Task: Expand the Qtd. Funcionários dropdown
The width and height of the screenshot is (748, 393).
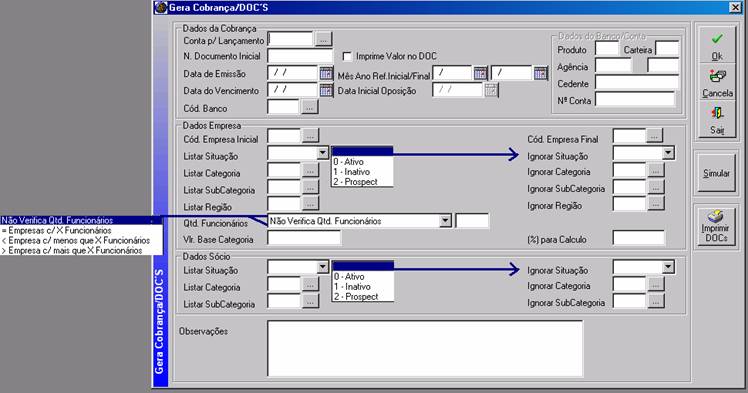Action: (x=445, y=221)
